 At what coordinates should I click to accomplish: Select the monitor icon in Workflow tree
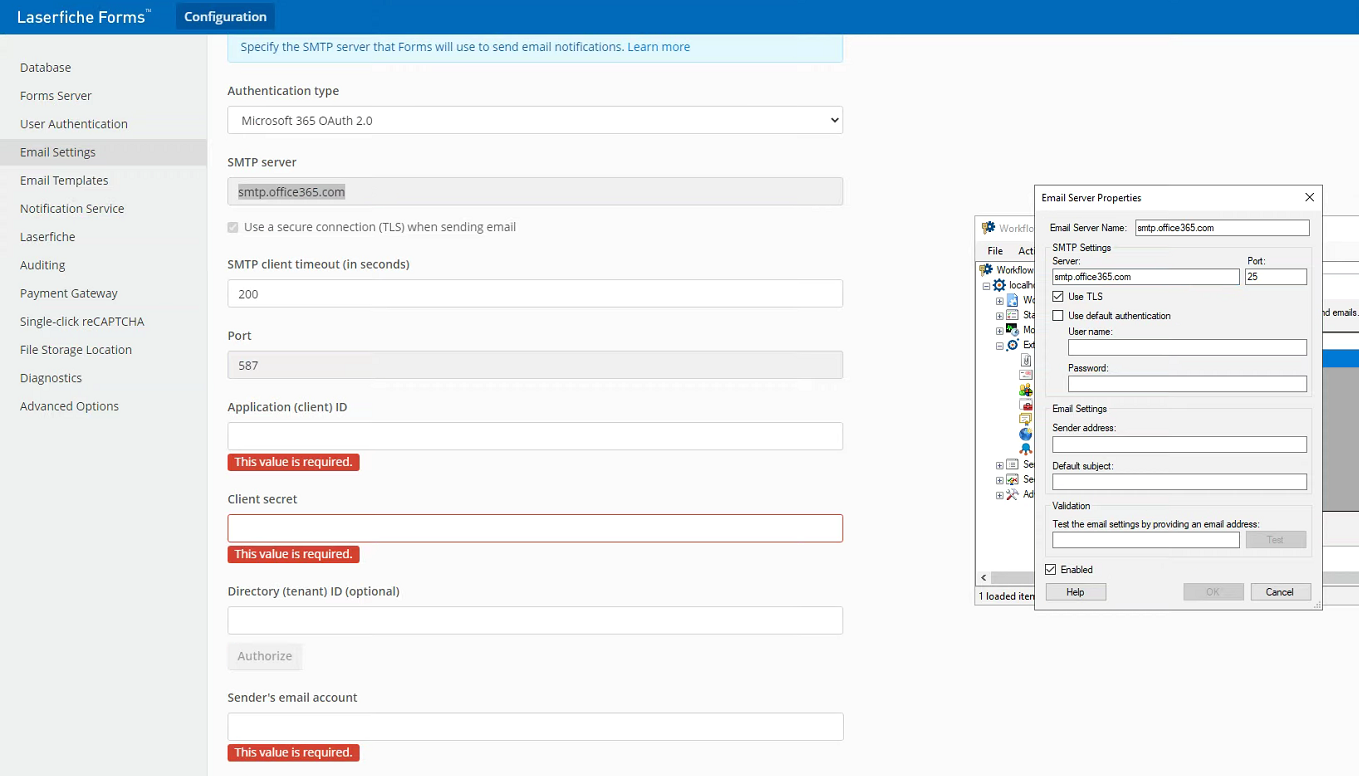(1012, 330)
